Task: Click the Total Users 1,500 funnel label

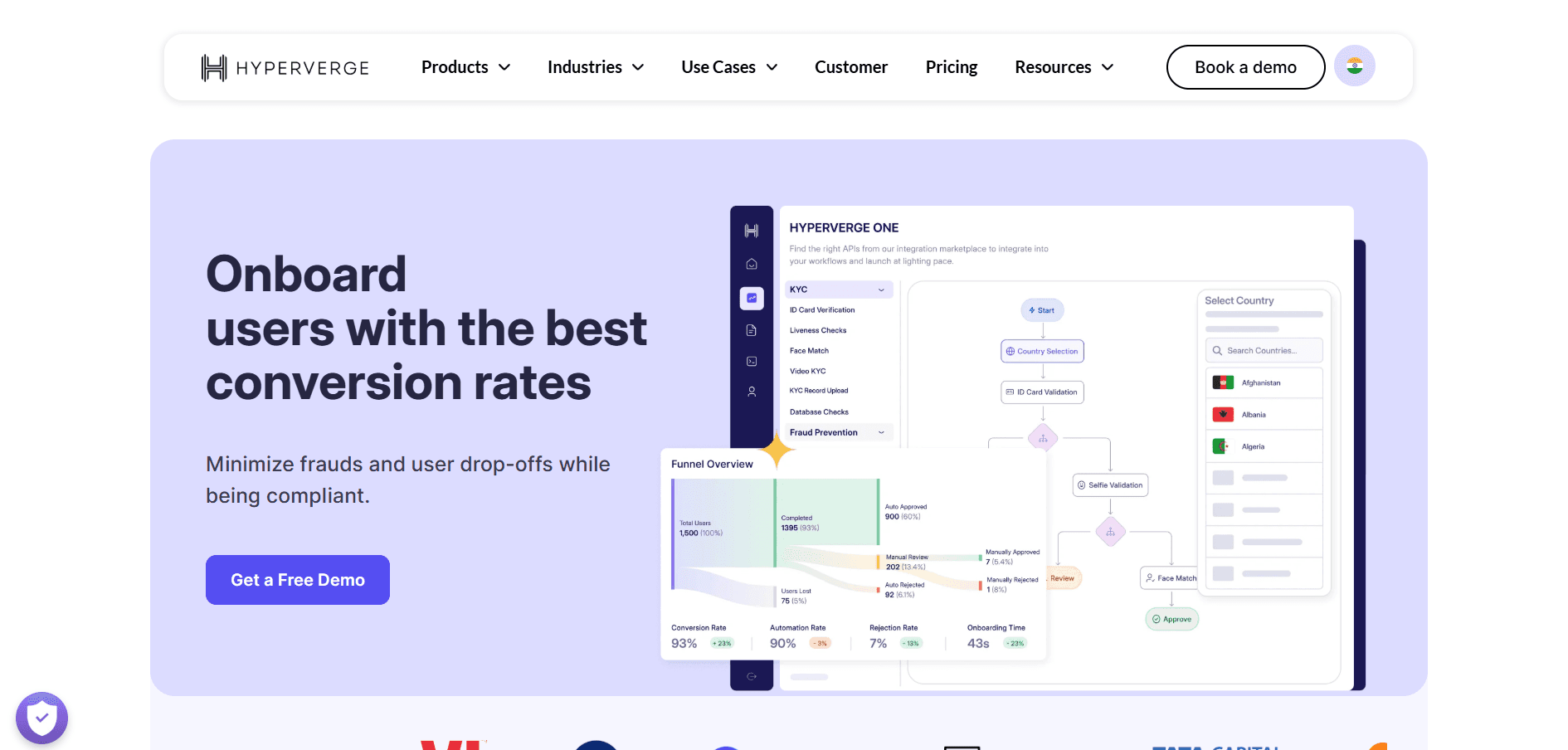Action: coord(700,528)
